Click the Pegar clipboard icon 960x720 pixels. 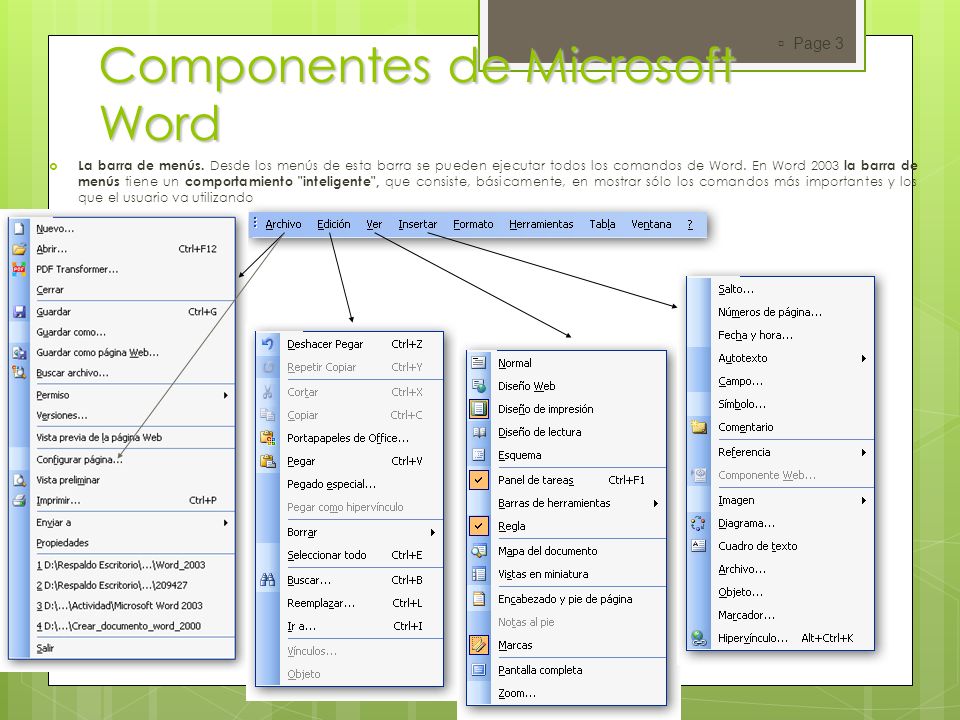(x=268, y=461)
